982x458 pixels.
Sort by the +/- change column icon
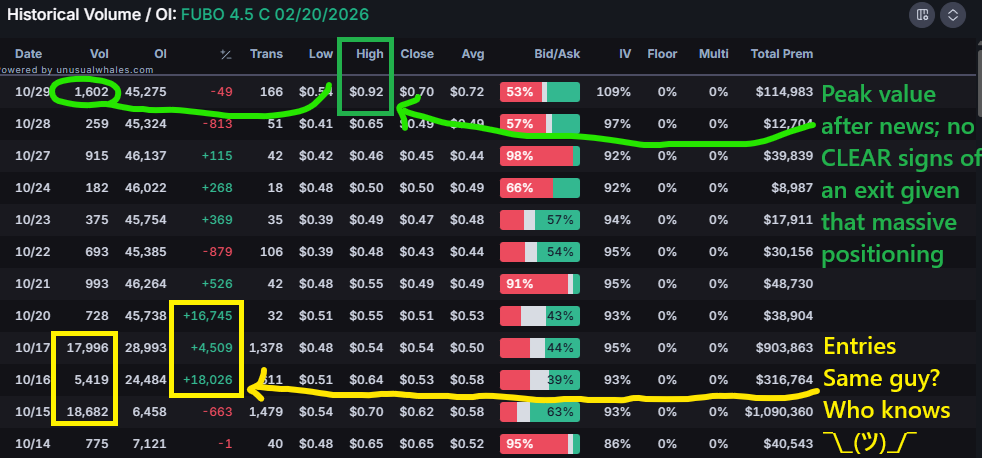pyautogui.click(x=226, y=55)
